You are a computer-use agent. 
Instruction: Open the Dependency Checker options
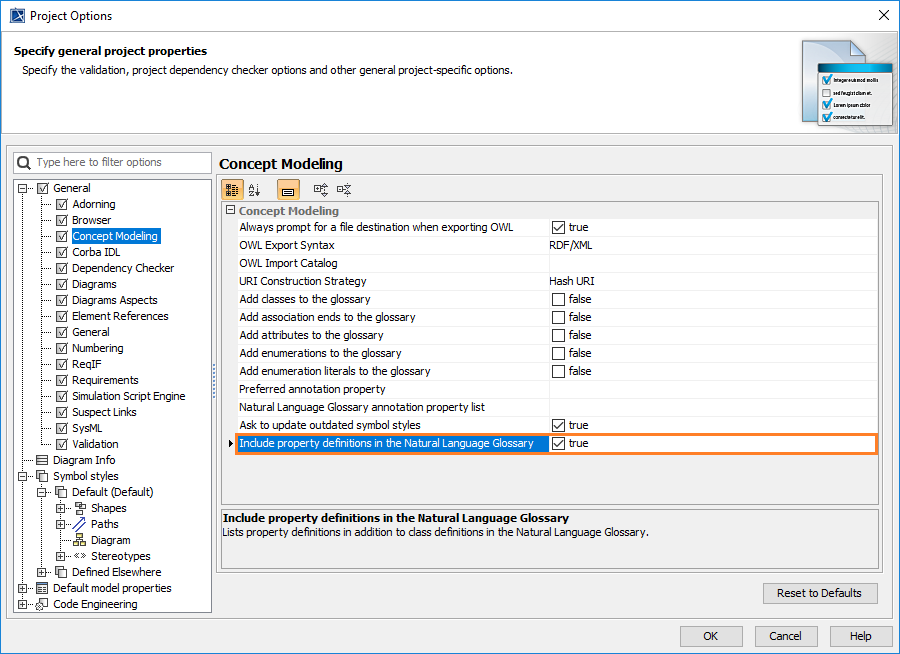pos(122,268)
